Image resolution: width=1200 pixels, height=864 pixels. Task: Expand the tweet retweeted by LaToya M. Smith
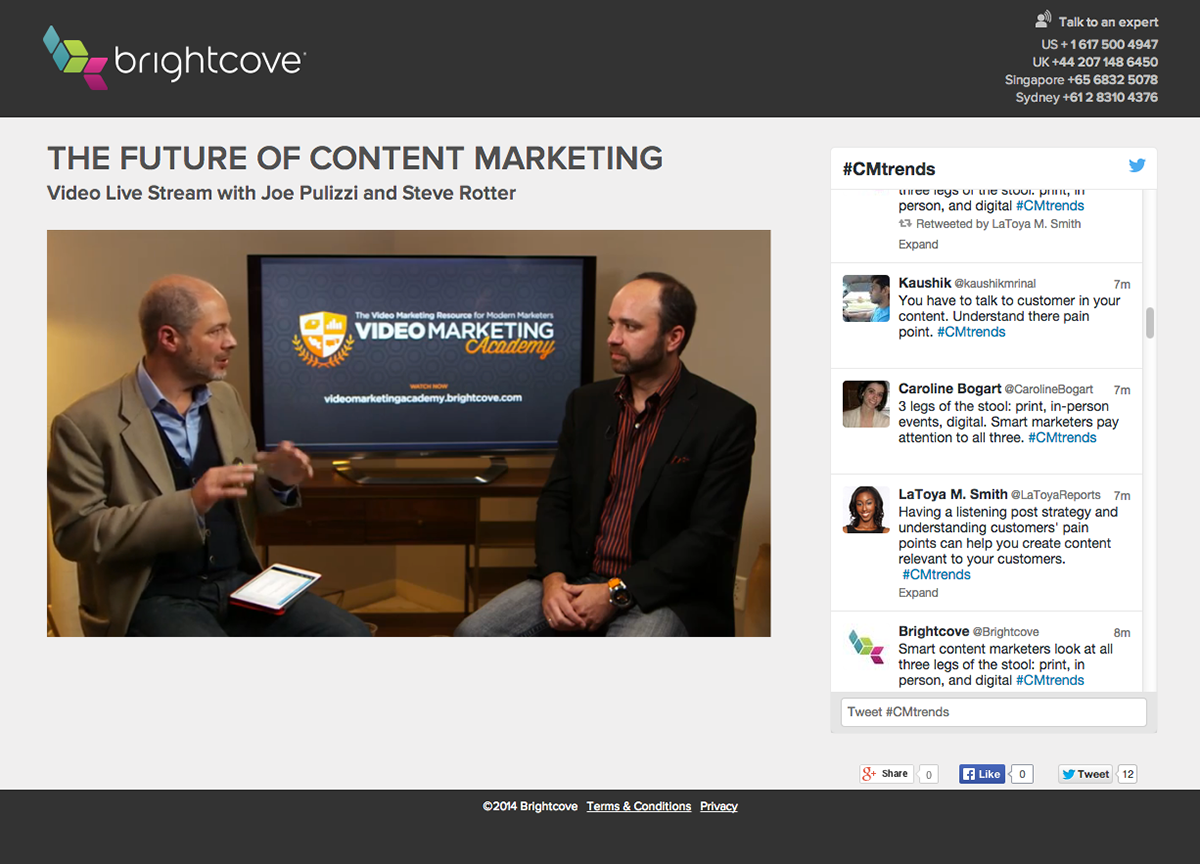click(x=918, y=244)
